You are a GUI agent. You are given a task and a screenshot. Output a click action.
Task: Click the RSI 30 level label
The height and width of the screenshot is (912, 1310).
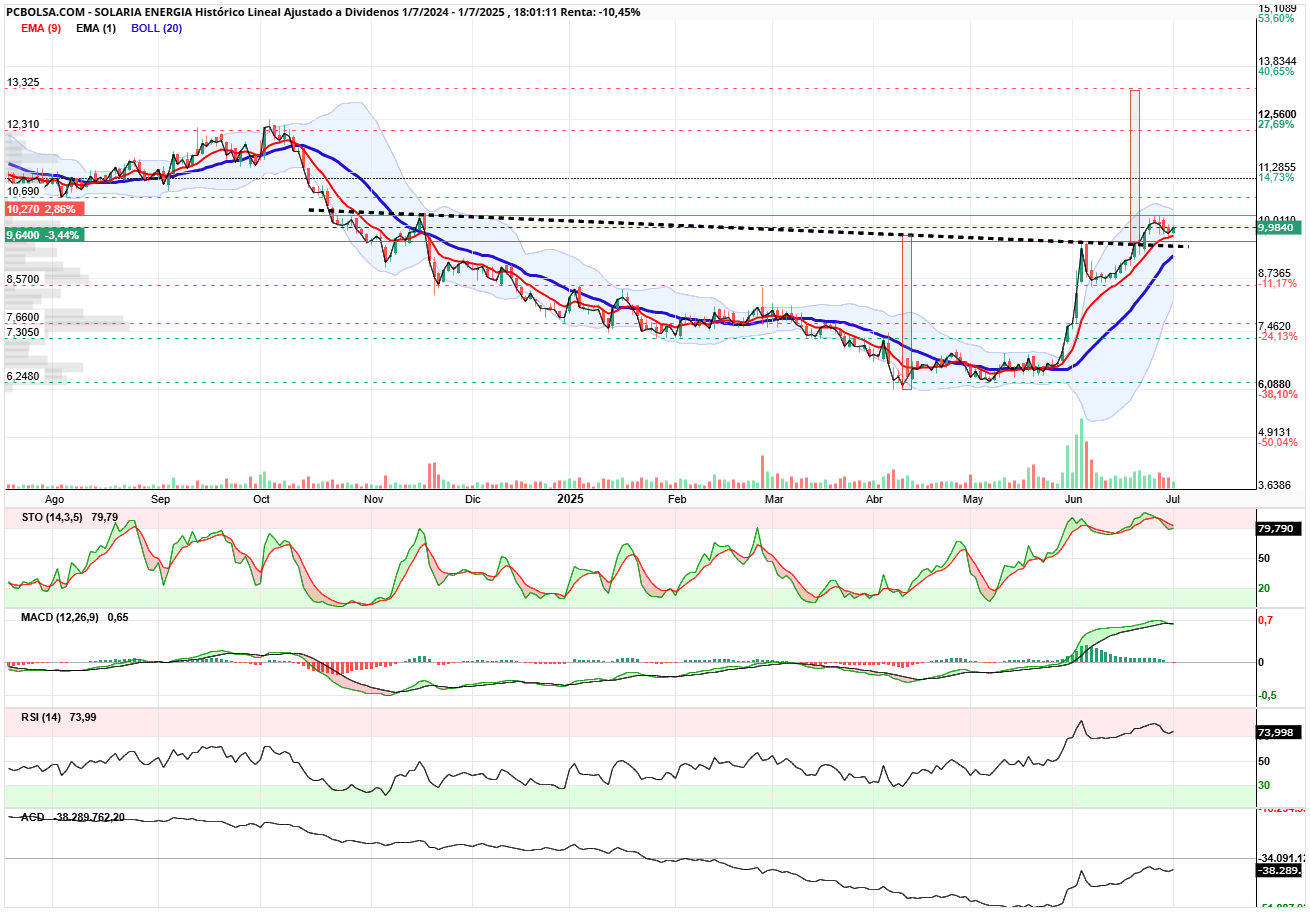pyautogui.click(x=1264, y=785)
